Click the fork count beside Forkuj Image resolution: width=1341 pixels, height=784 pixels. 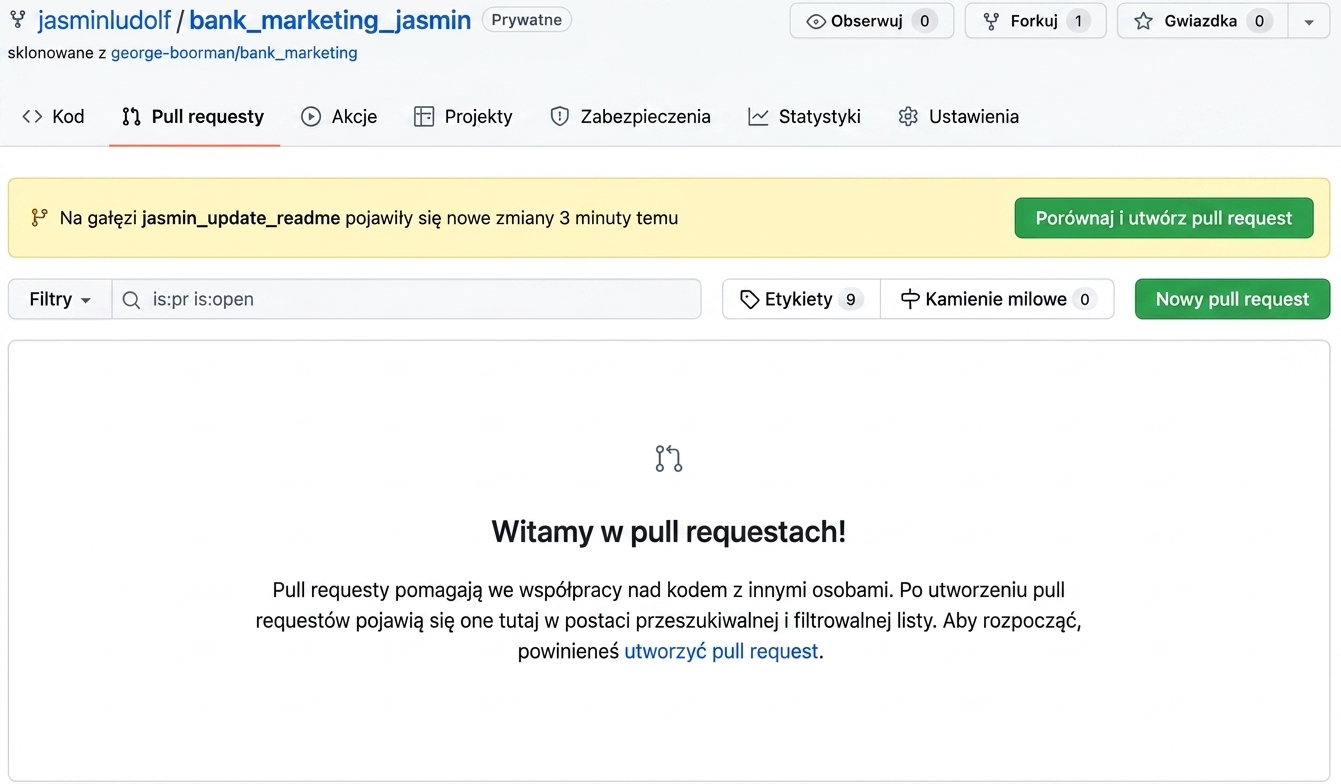point(1077,21)
